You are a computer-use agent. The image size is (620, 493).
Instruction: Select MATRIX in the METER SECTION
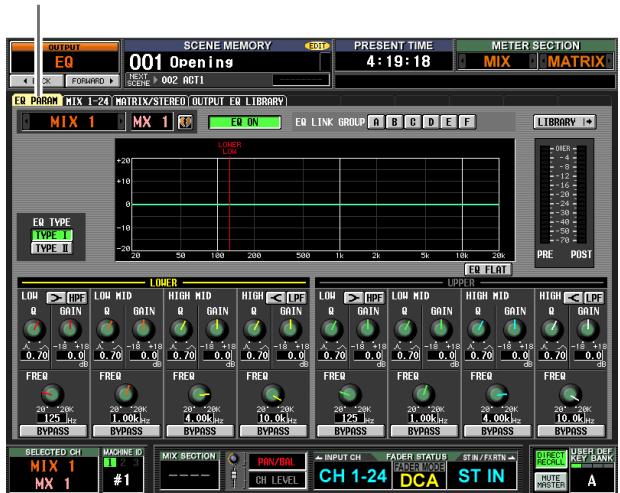point(576,61)
